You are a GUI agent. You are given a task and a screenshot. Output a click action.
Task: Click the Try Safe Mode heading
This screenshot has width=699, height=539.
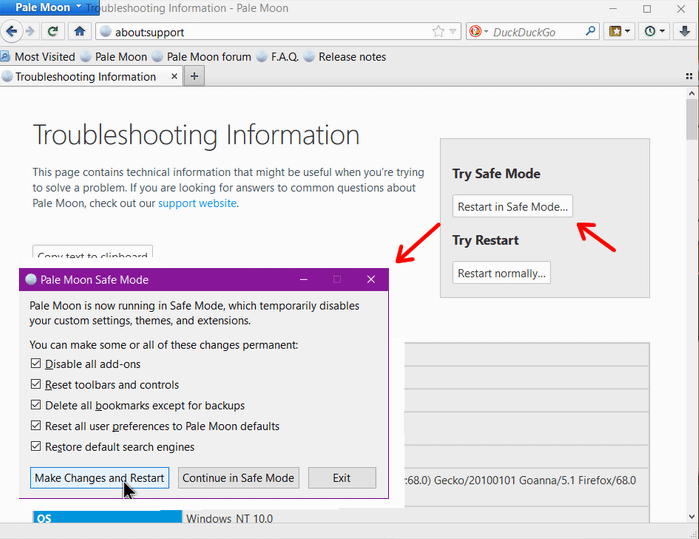(x=496, y=173)
